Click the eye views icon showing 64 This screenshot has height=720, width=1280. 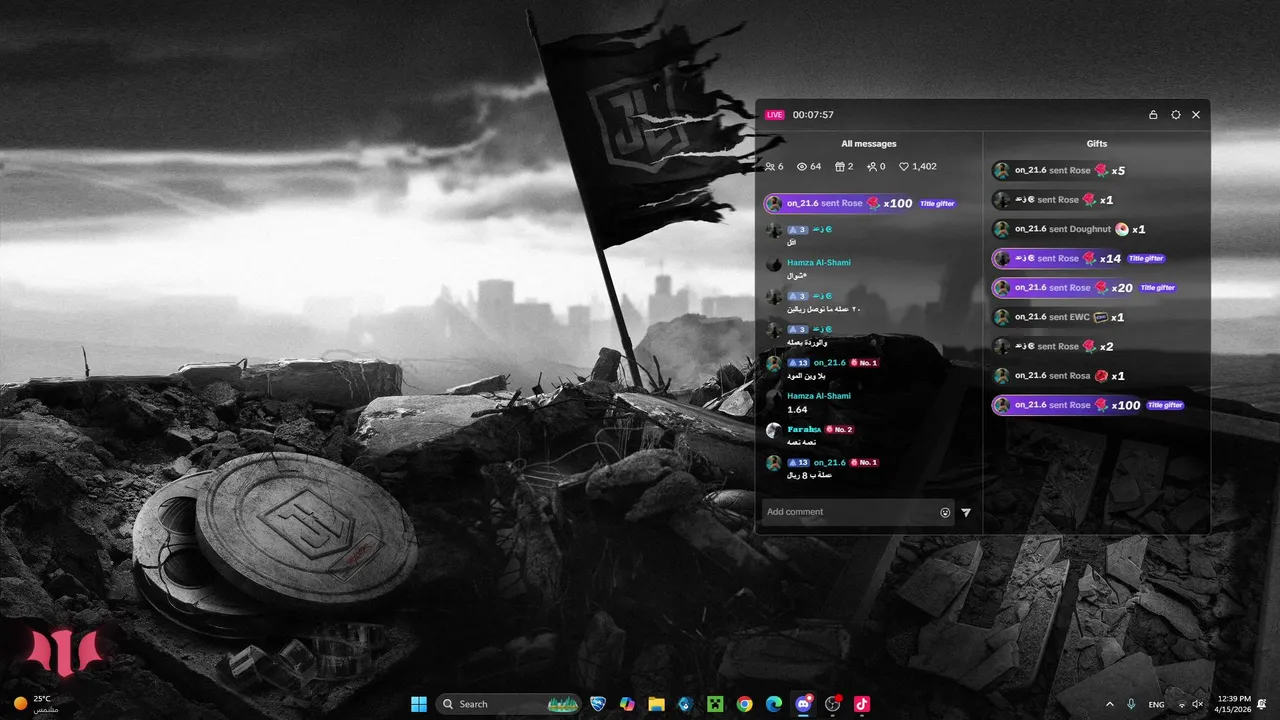click(x=802, y=167)
